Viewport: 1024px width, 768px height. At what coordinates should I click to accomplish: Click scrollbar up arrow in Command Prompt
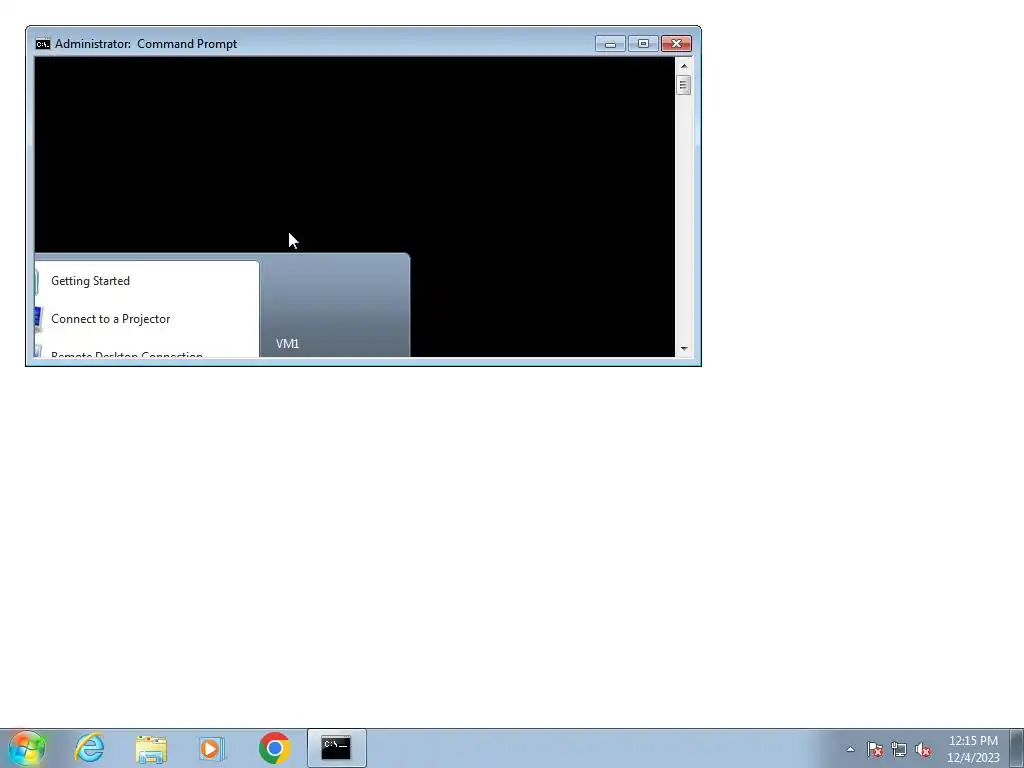click(684, 65)
